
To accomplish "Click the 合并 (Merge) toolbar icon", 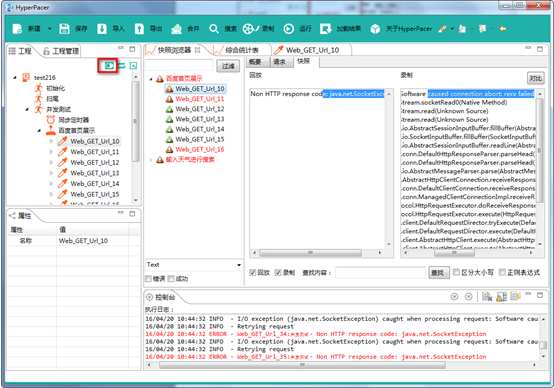I will click(x=176, y=29).
